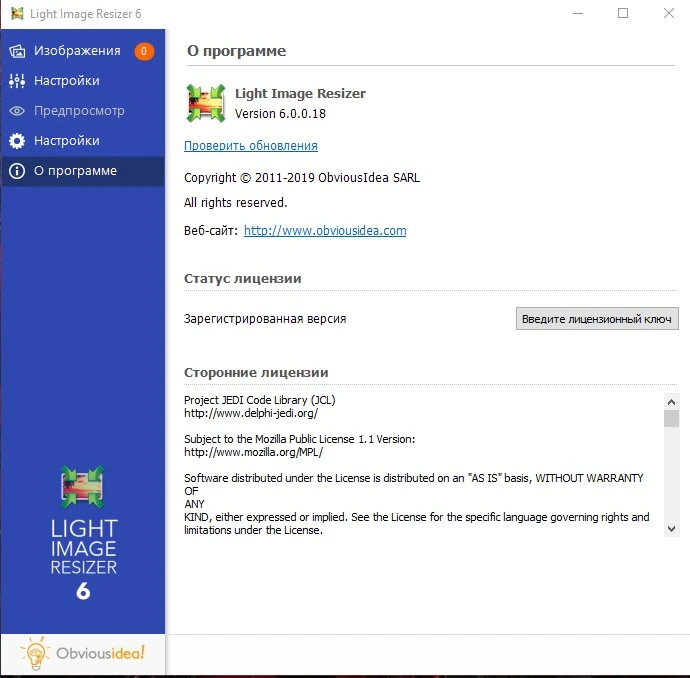The height and width of the screenshot is (678, 690).
Task: Select the О программе sidebar item
Action: point(83,171)
